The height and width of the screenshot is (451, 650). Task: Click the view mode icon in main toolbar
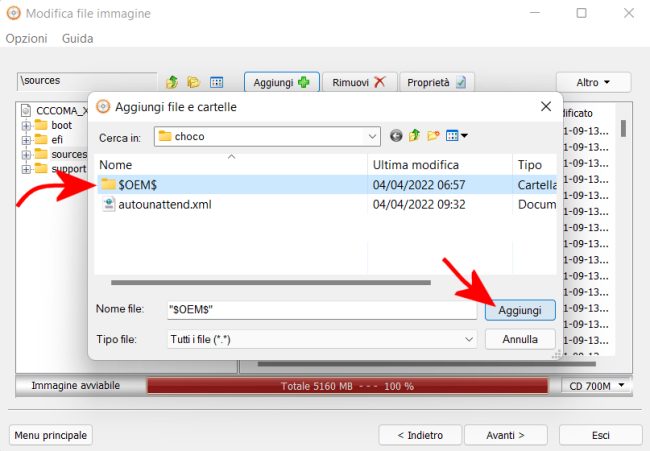(216, 82)
